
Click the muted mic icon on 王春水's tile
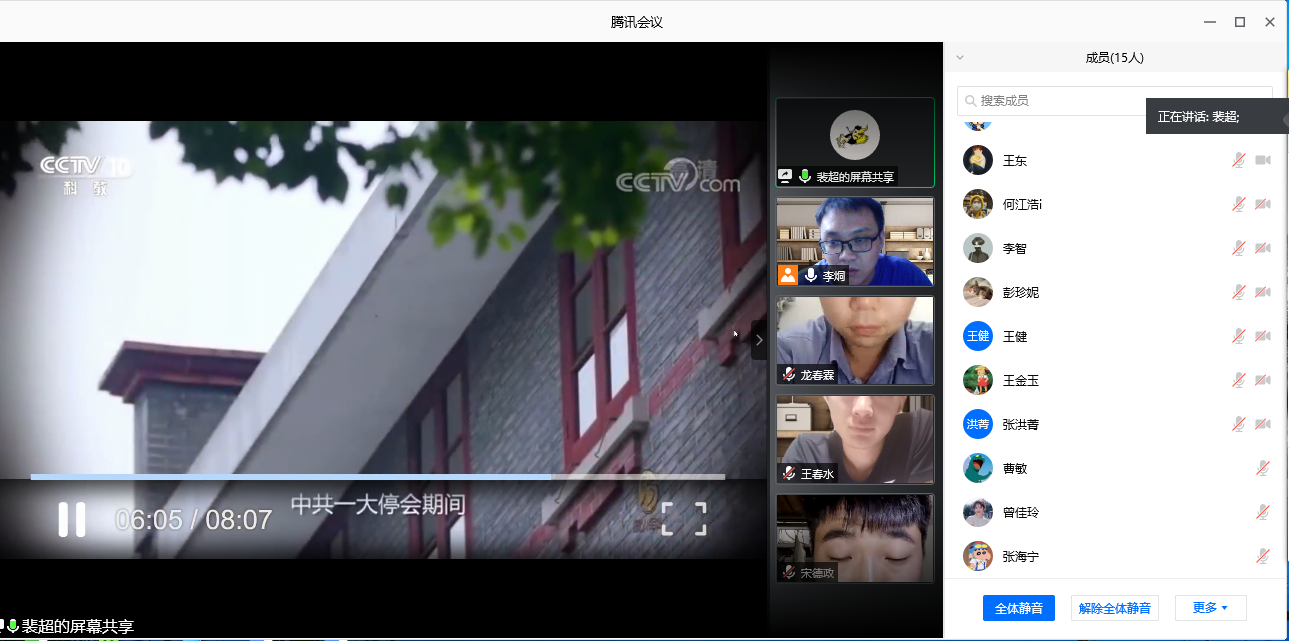[789, 474]
